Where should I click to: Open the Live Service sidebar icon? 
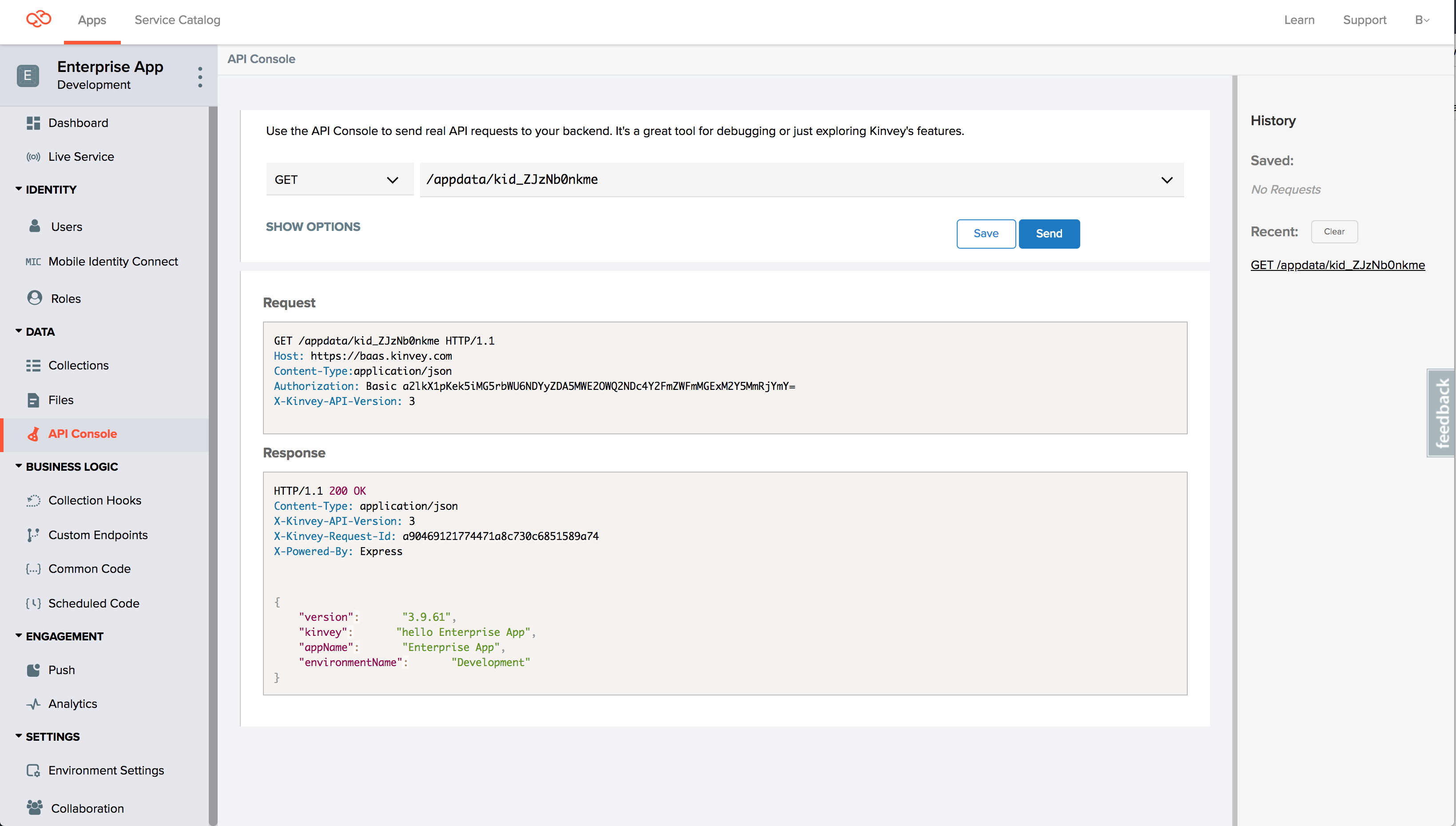tap(33, 157)
